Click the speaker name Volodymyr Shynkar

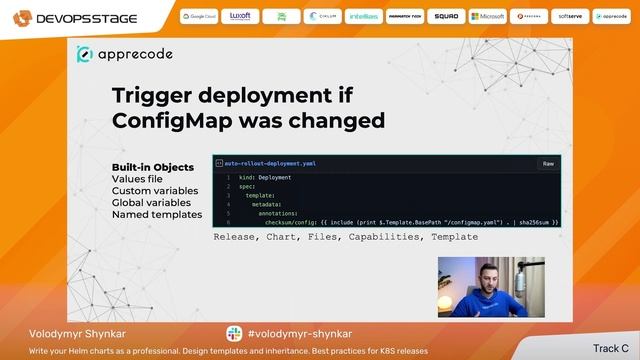tap(78, 334)
